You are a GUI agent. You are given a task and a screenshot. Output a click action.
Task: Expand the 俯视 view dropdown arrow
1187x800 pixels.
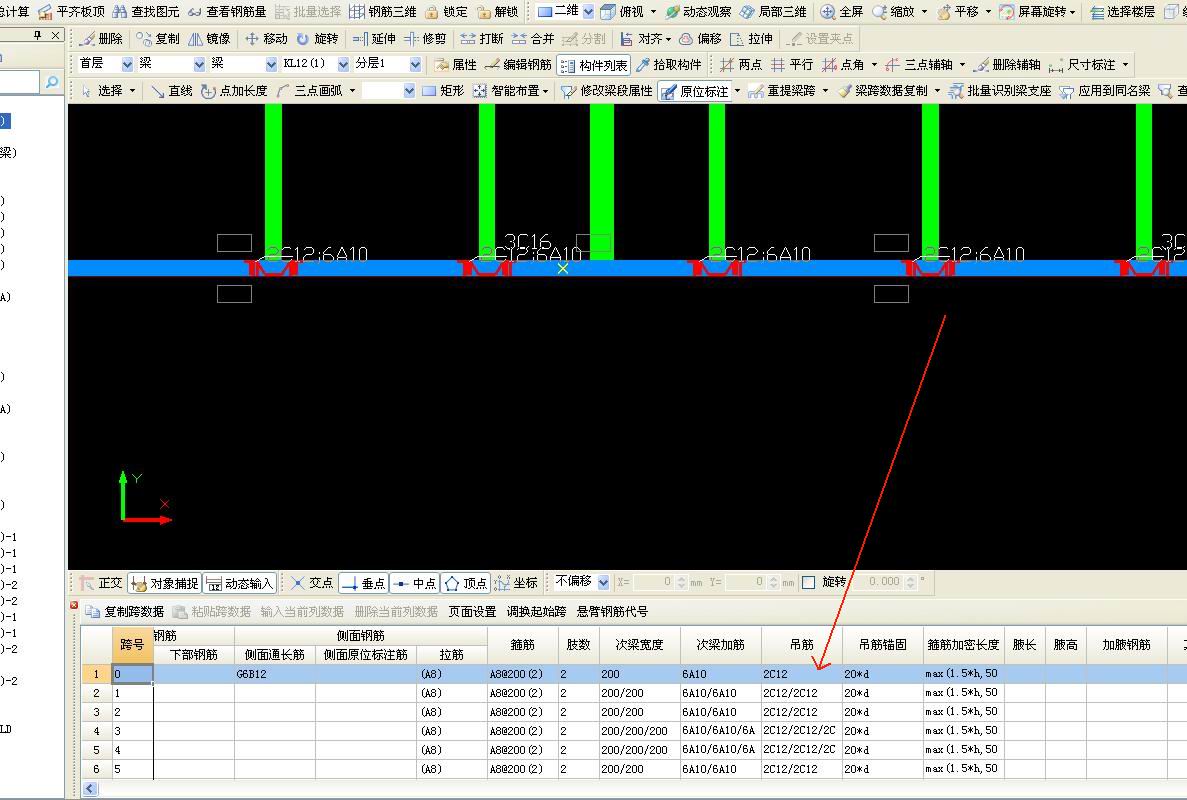pyautogui.click(x=653, y=12)
